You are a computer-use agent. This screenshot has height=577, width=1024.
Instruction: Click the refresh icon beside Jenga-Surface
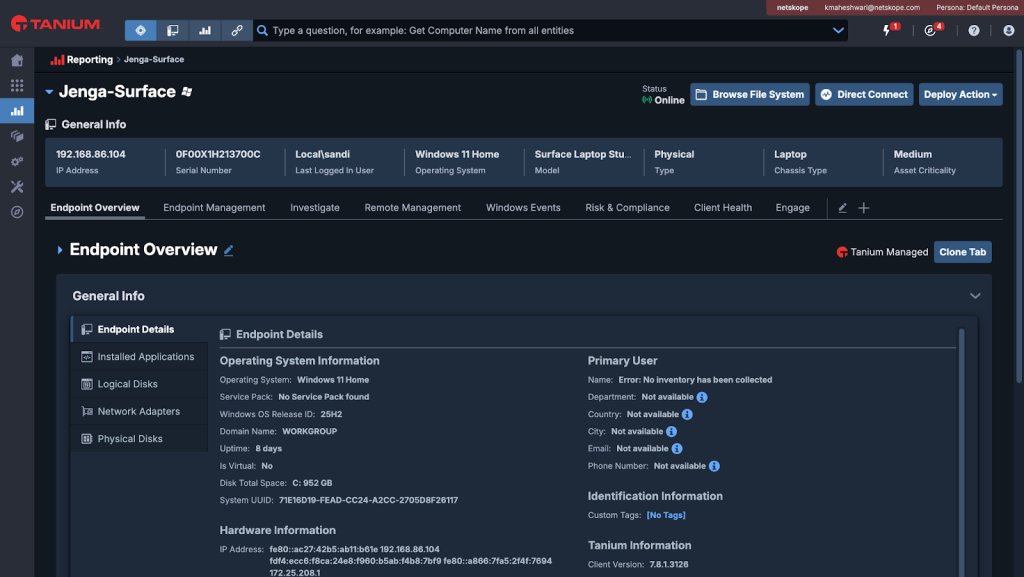tap(187, 92)
